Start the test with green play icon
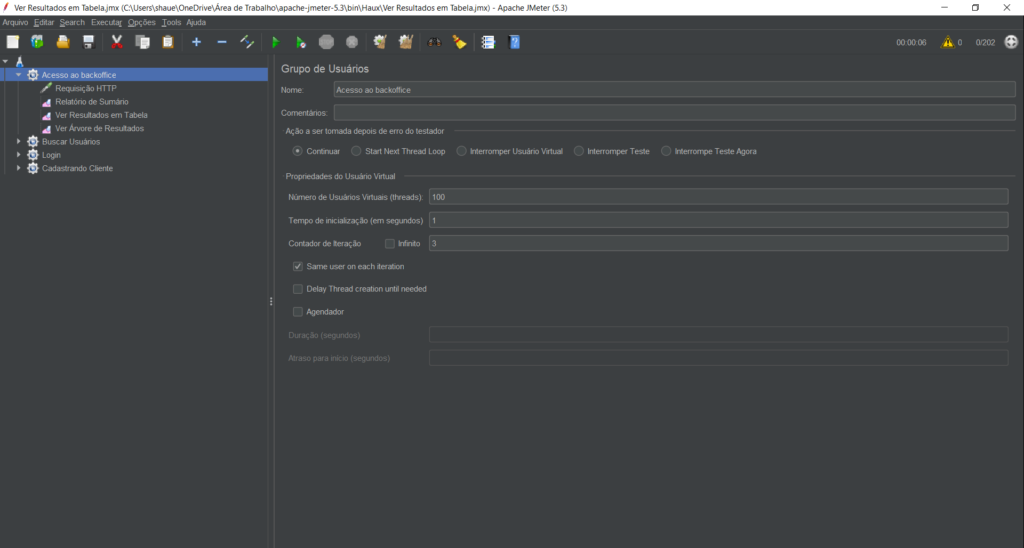Image resolution: width=1024 pixels, height=548 pixels. point(276,42)
